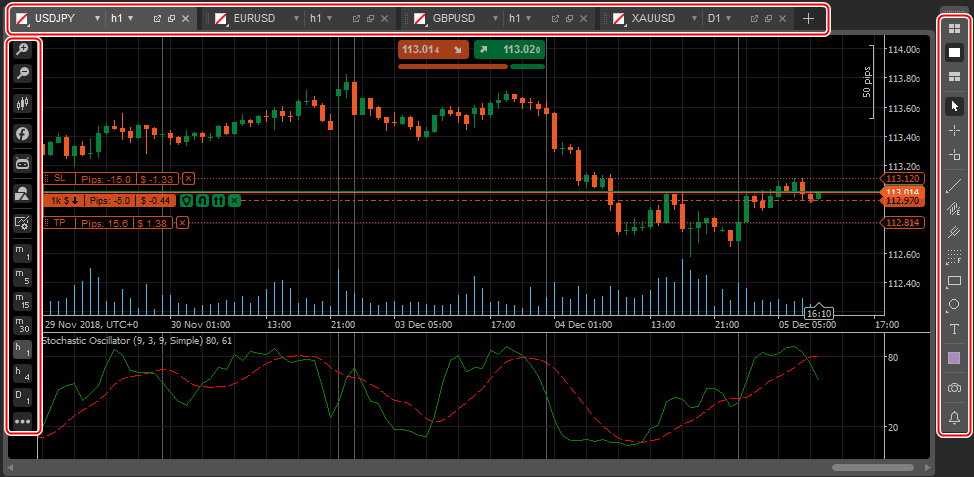Open the purple drawing color swatch
This screenshot has height=477, width=974.
coord(953,358)
